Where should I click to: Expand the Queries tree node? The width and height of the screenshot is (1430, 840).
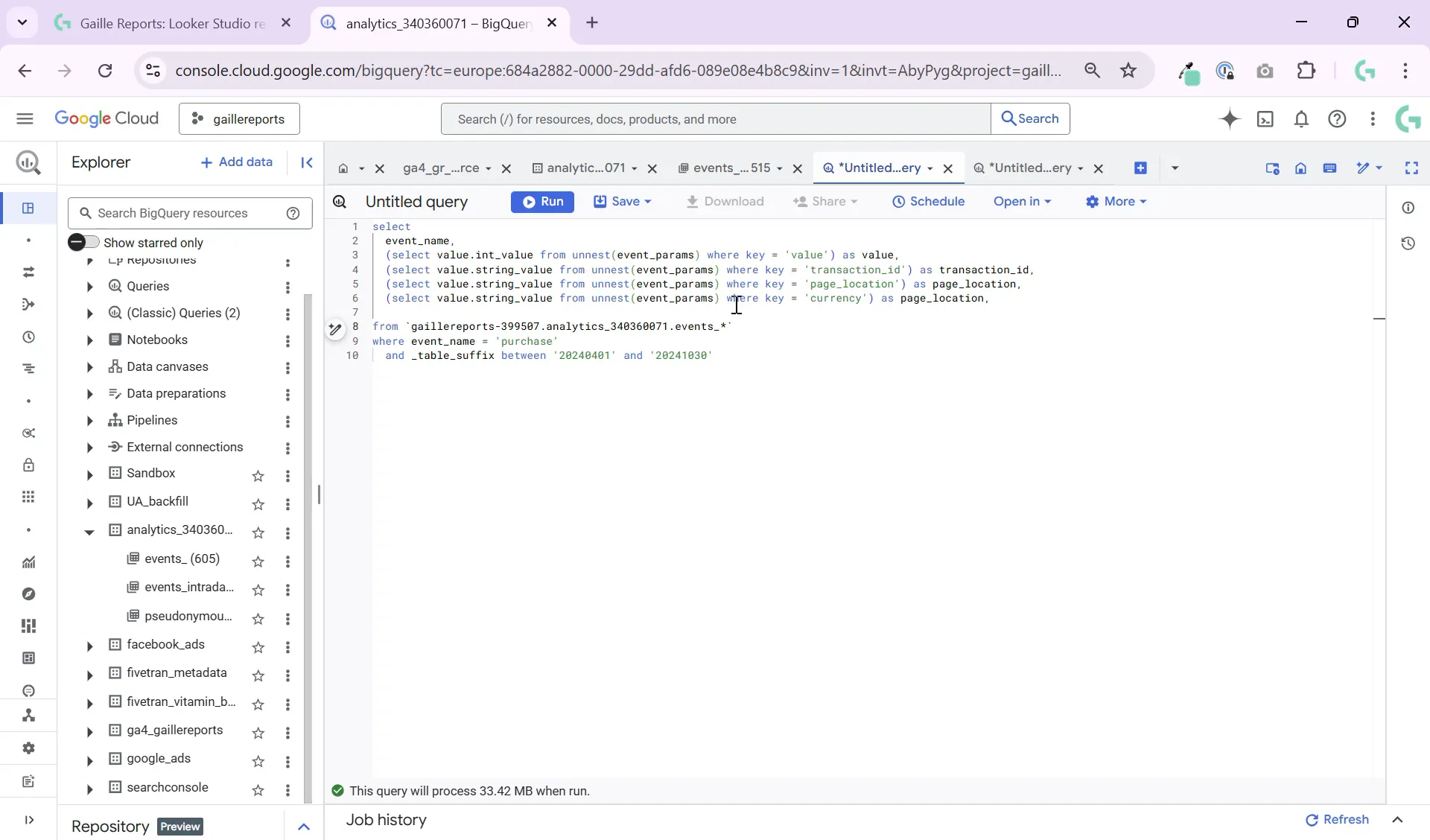[x=89, y=287]
